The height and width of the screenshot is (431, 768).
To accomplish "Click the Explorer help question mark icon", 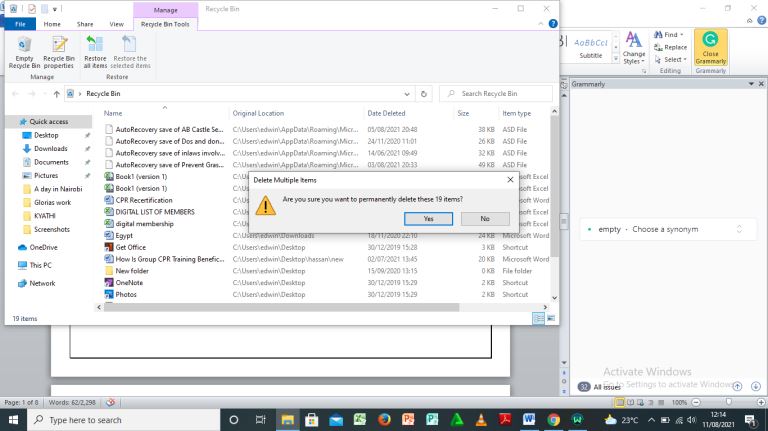I will (553, 24).
